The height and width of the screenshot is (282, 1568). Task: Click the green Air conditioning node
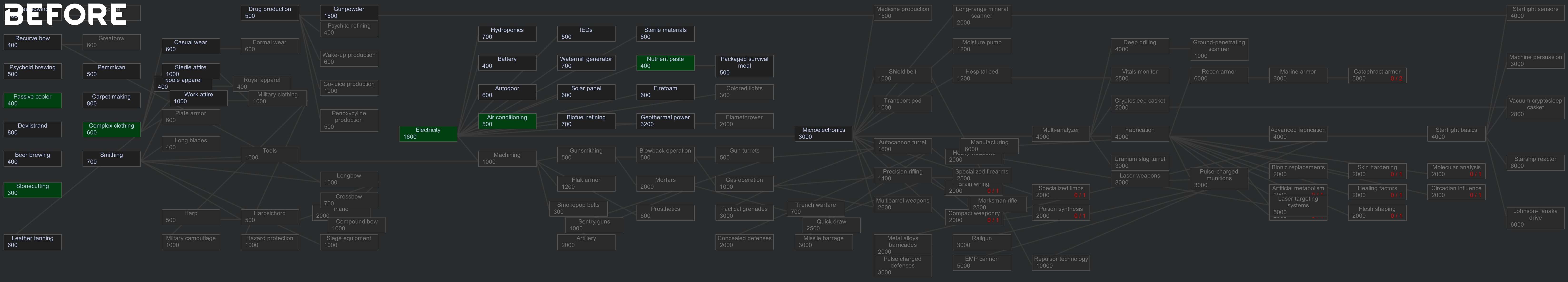tap(507, 121)
